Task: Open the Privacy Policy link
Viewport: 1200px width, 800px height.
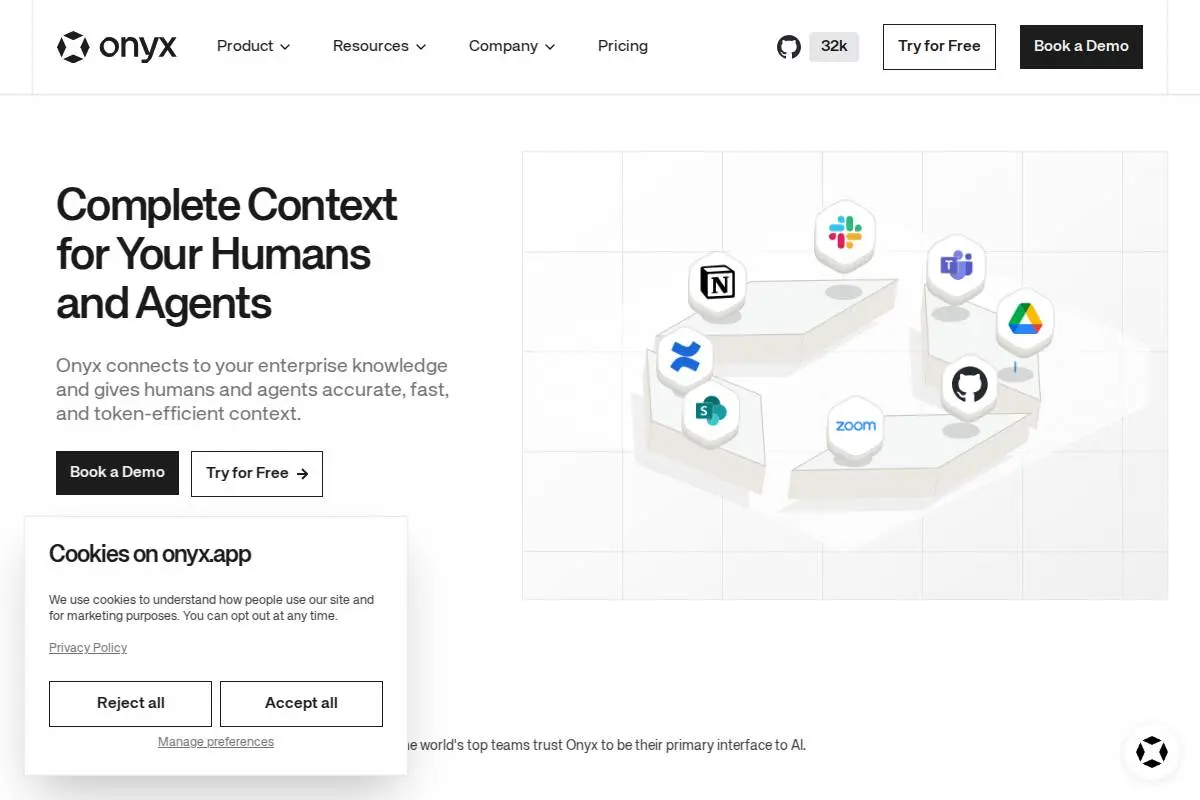Action: [x=88, y=648]
